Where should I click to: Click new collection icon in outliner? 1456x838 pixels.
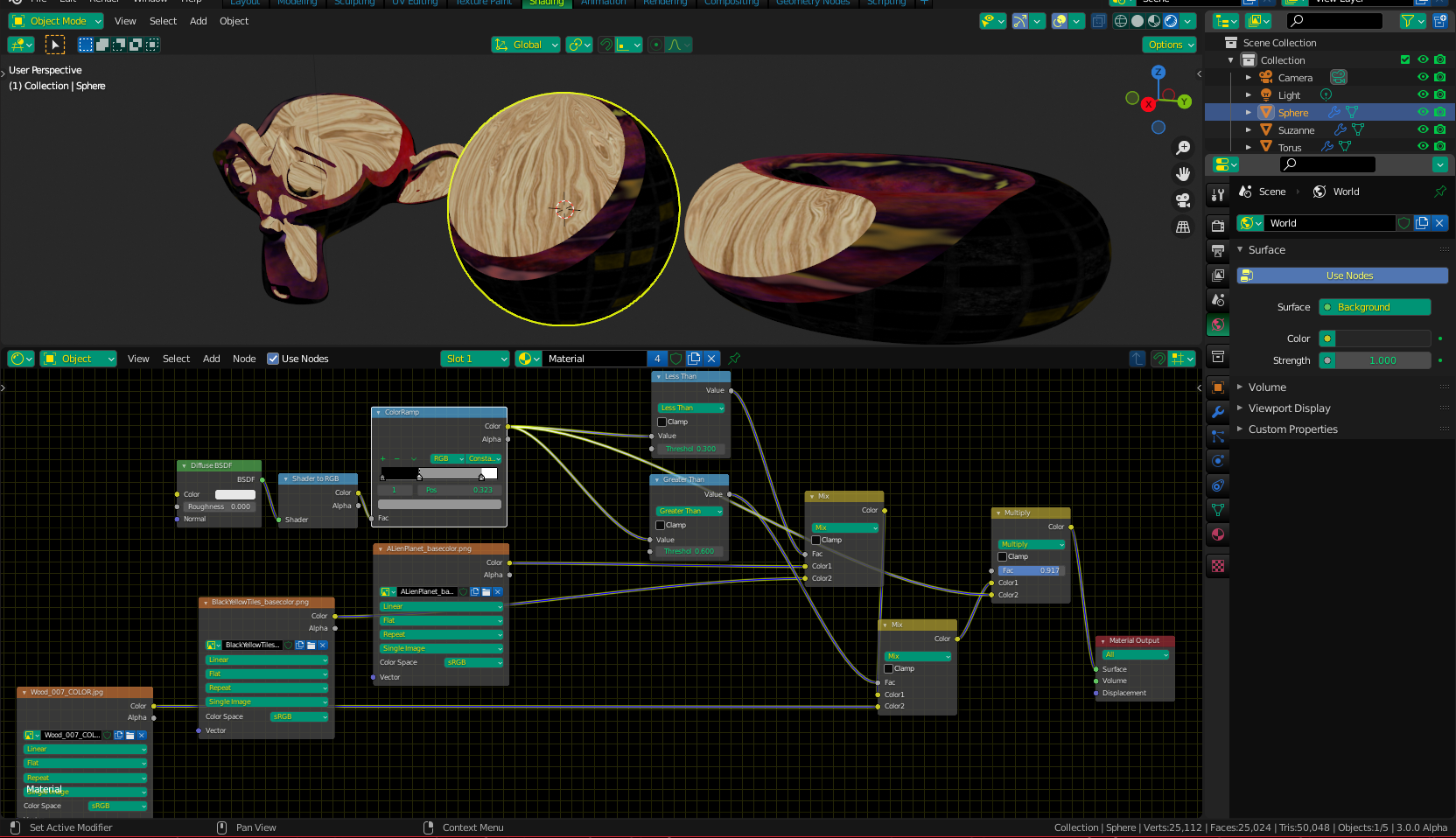coord(1440,21)
